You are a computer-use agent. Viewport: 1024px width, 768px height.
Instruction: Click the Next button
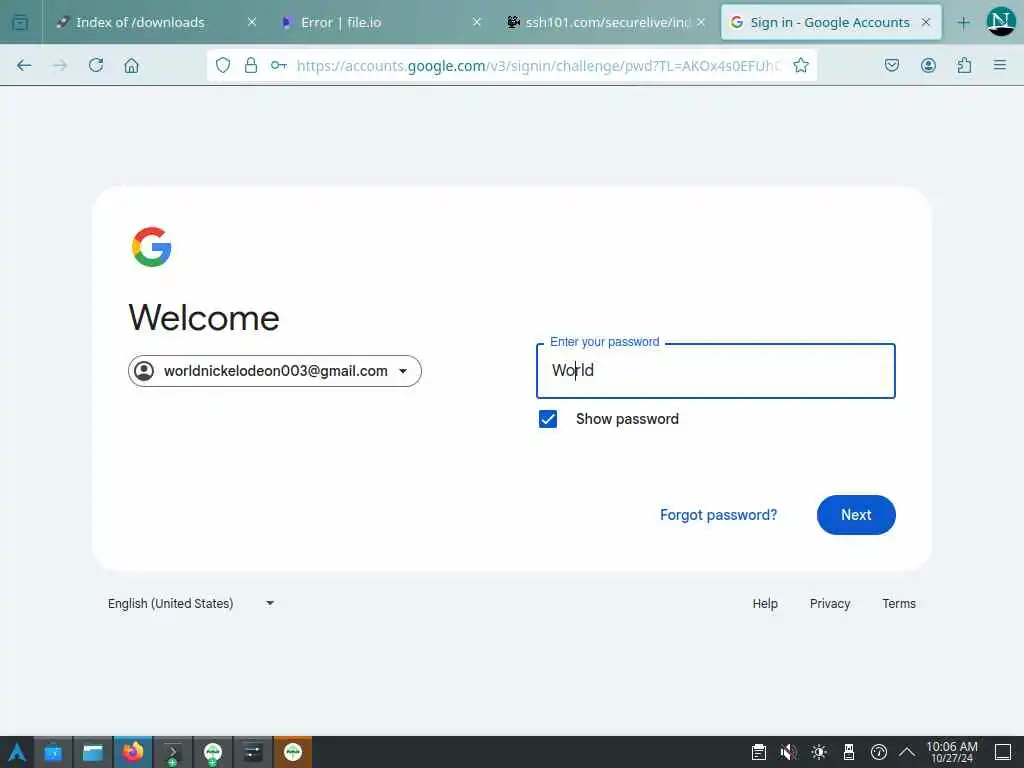(856, 515)
